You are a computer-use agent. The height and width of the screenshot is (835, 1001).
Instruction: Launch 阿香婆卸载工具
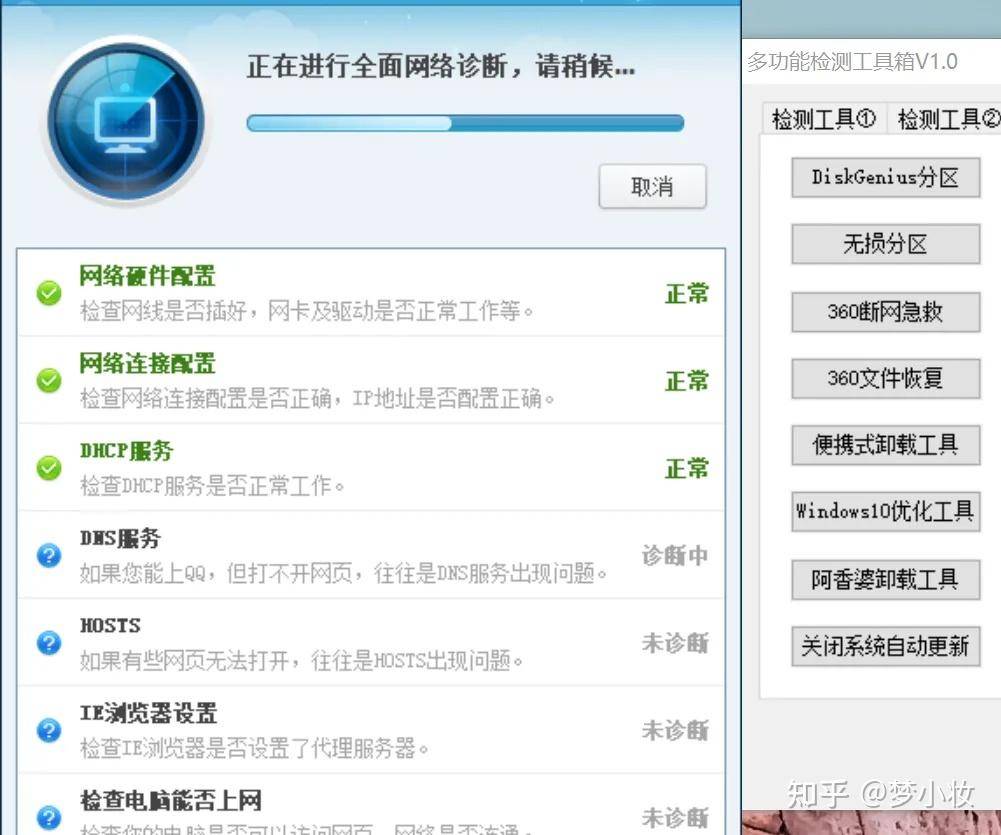coord(885,580)
